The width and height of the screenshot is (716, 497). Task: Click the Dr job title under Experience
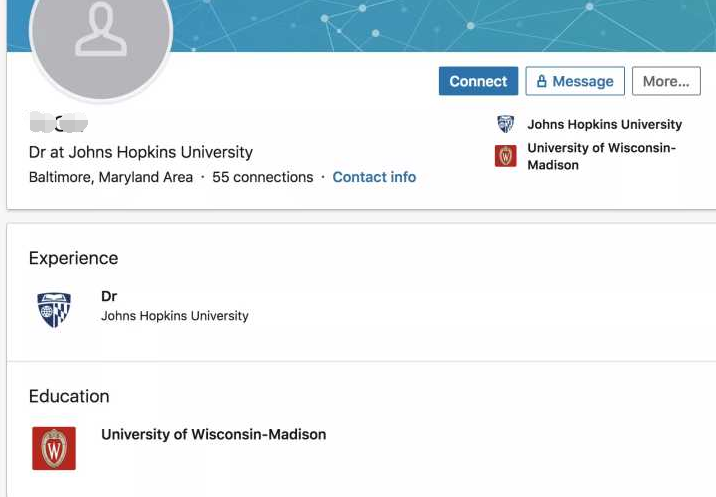(x=109, y=296)
